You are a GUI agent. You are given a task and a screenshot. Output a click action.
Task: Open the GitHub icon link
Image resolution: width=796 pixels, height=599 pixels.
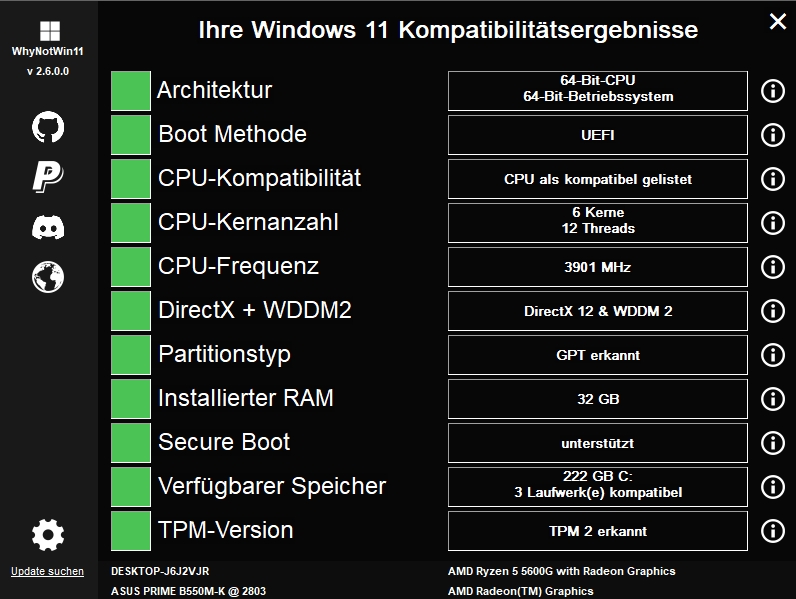pos(48,127)
